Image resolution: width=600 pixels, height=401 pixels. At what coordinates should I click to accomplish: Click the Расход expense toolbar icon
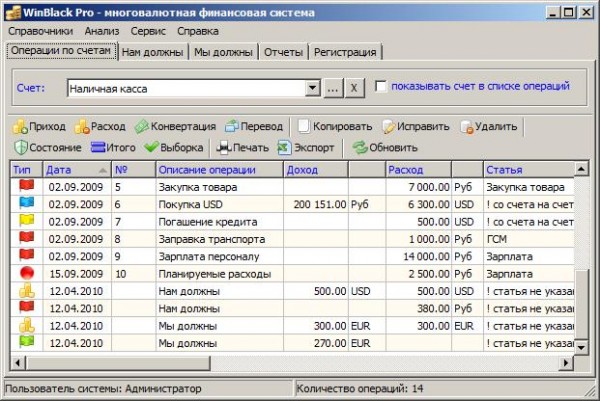pyautogui.click(x=82, y=127)
